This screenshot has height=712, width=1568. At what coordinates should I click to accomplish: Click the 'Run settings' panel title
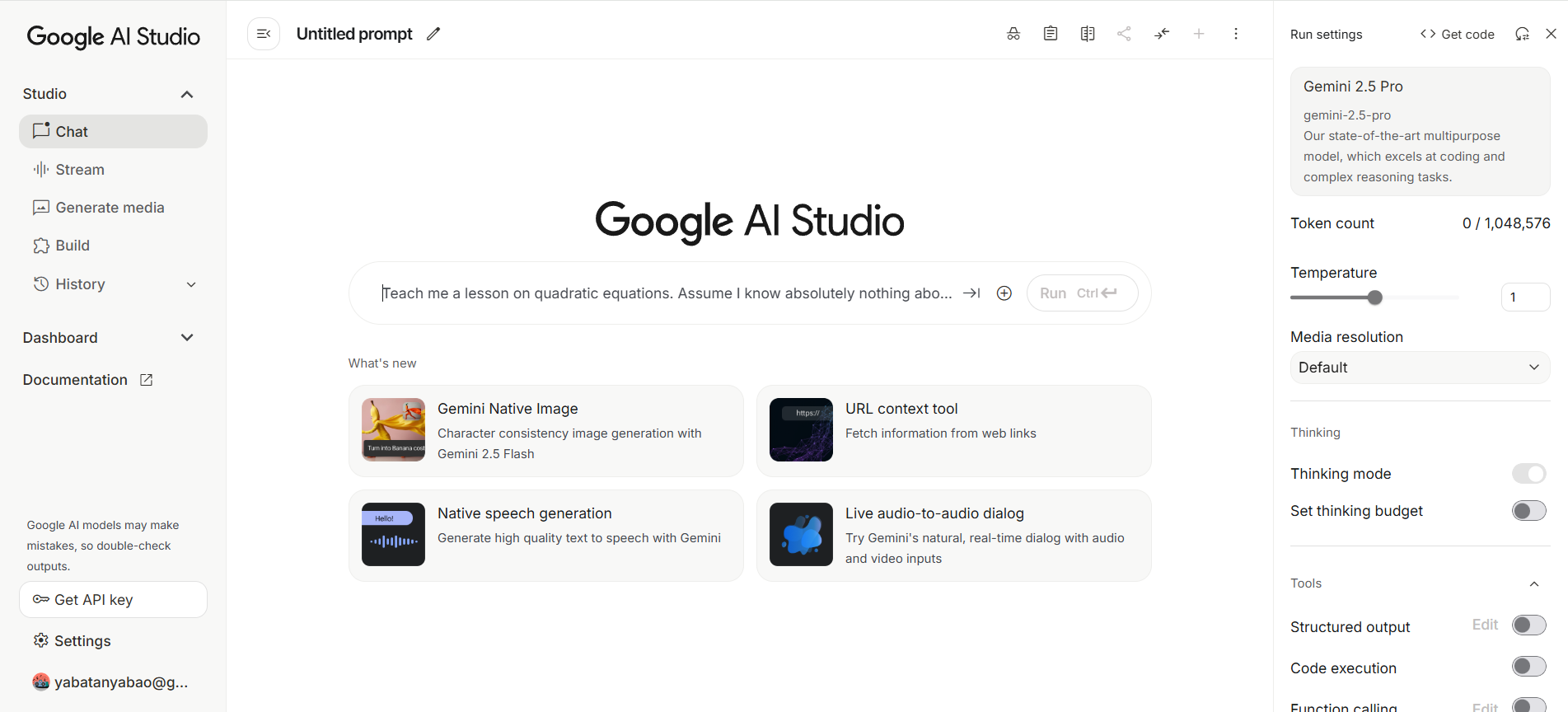(x=1326, y=35)
